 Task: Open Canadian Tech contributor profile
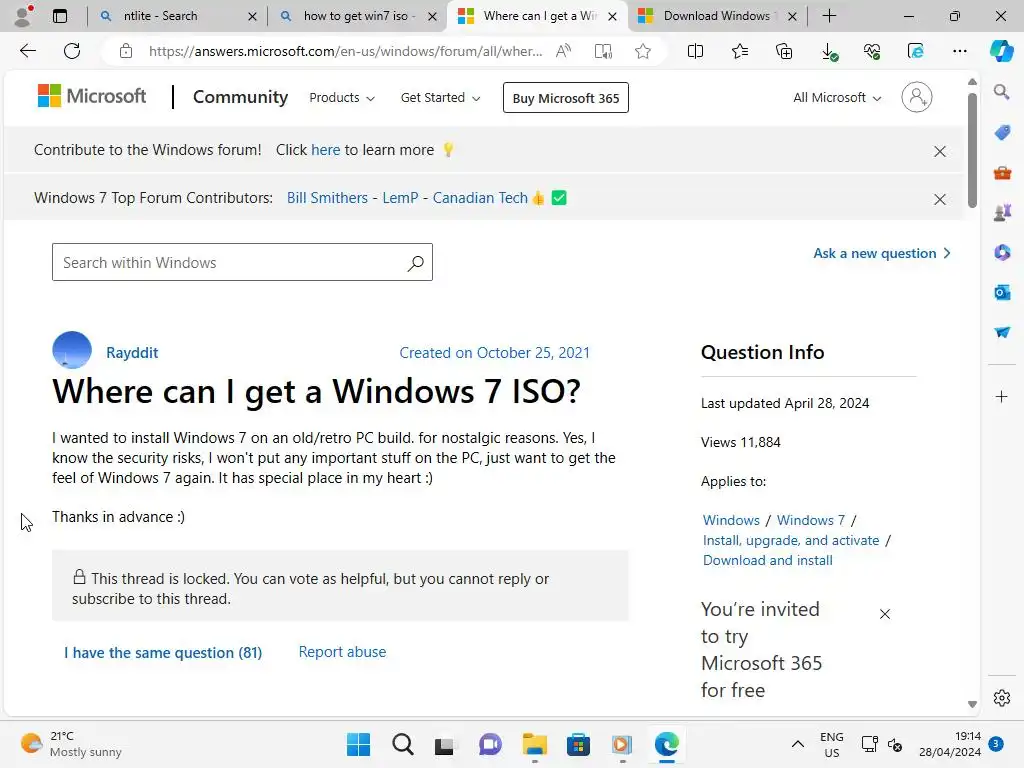point(480,198)
